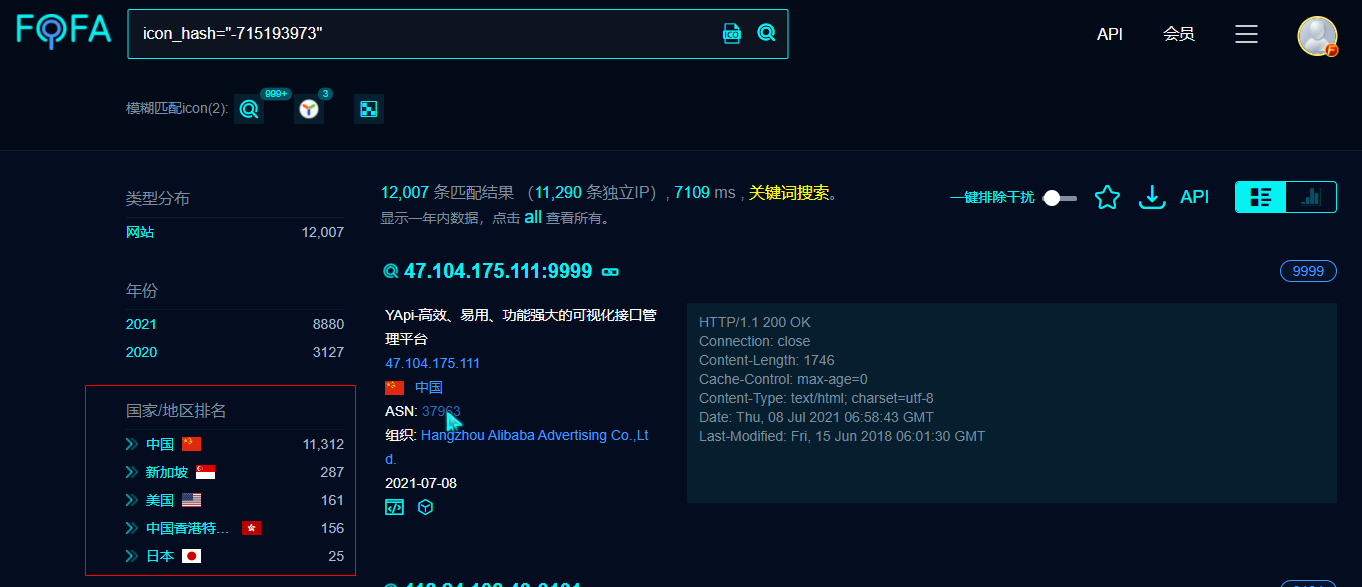Click 'all' to view all data
This screenshot has height=587, width=1362.
pos(533,217)
